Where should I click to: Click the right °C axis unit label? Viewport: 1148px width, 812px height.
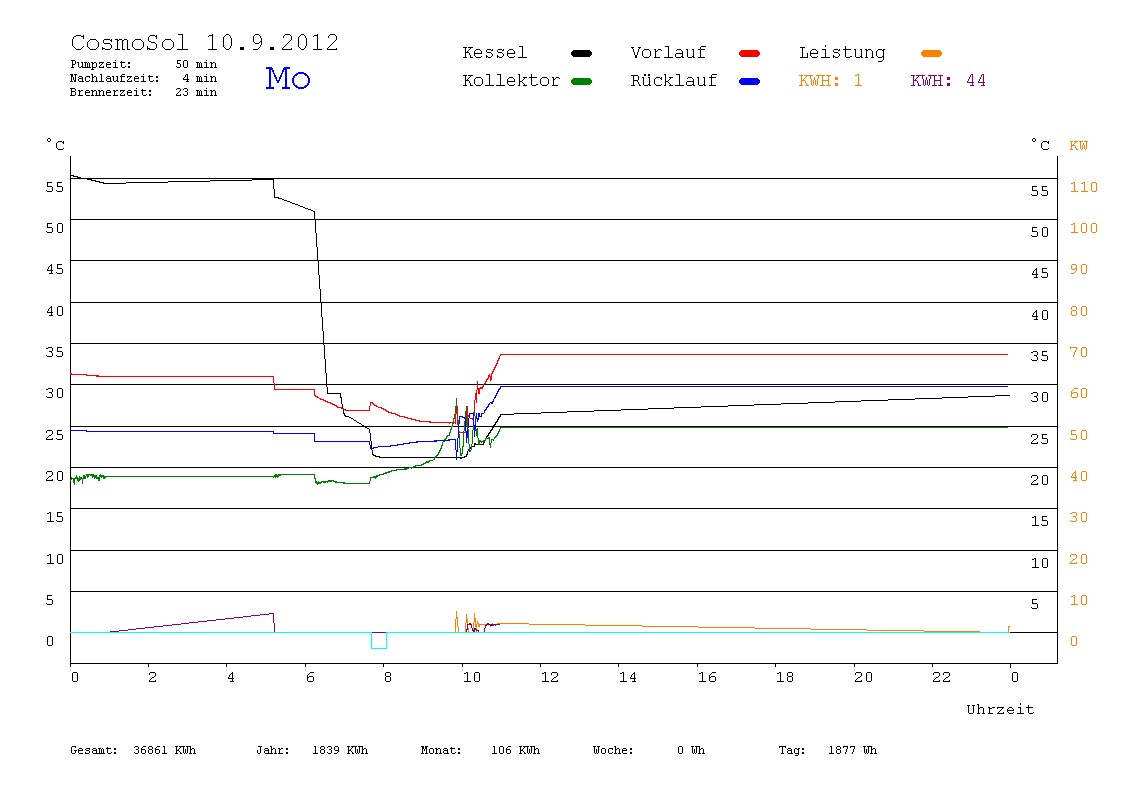click(1040, 144)
